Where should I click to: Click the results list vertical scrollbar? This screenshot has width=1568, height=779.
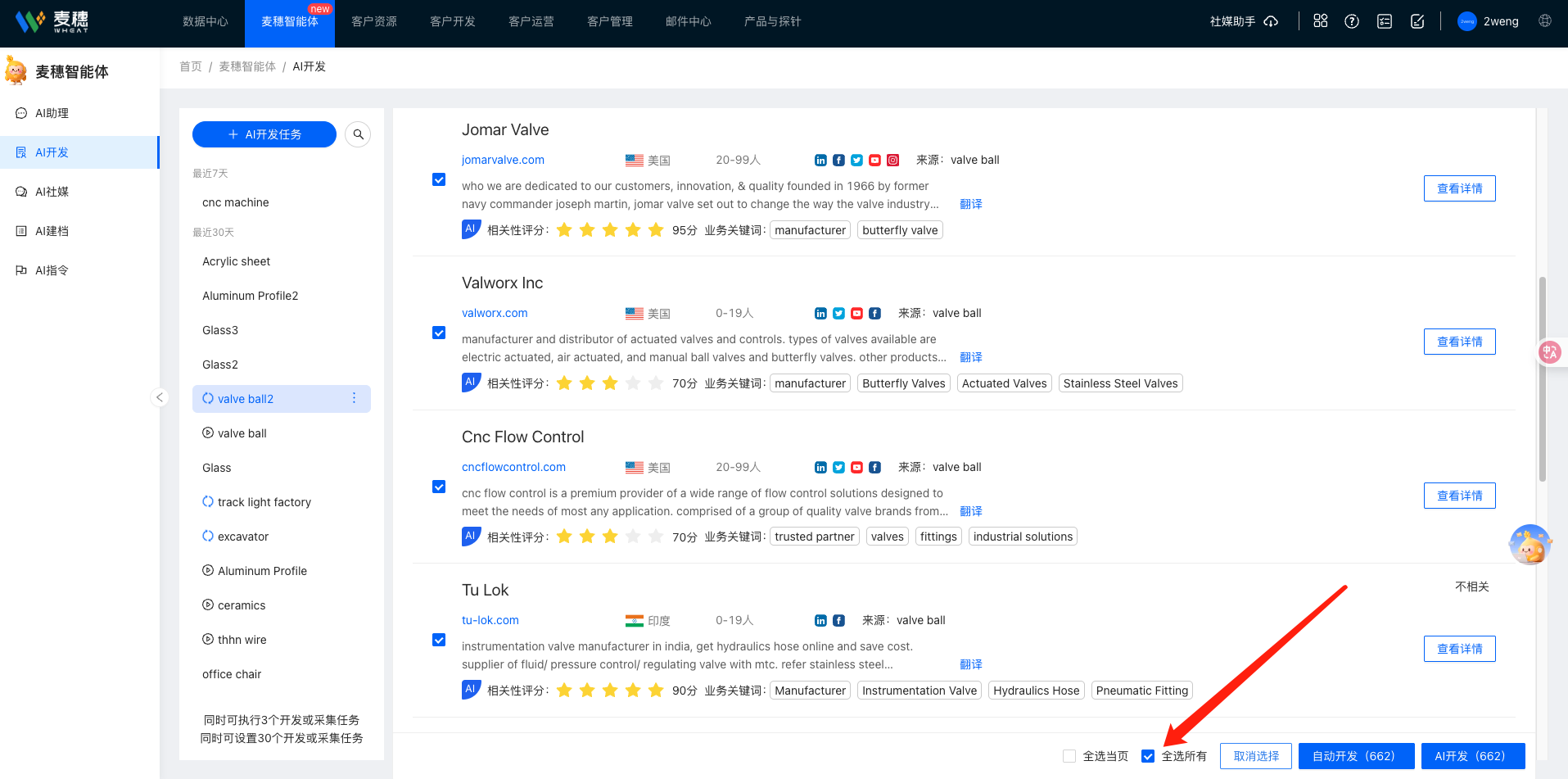click(x=1543, y=378)
